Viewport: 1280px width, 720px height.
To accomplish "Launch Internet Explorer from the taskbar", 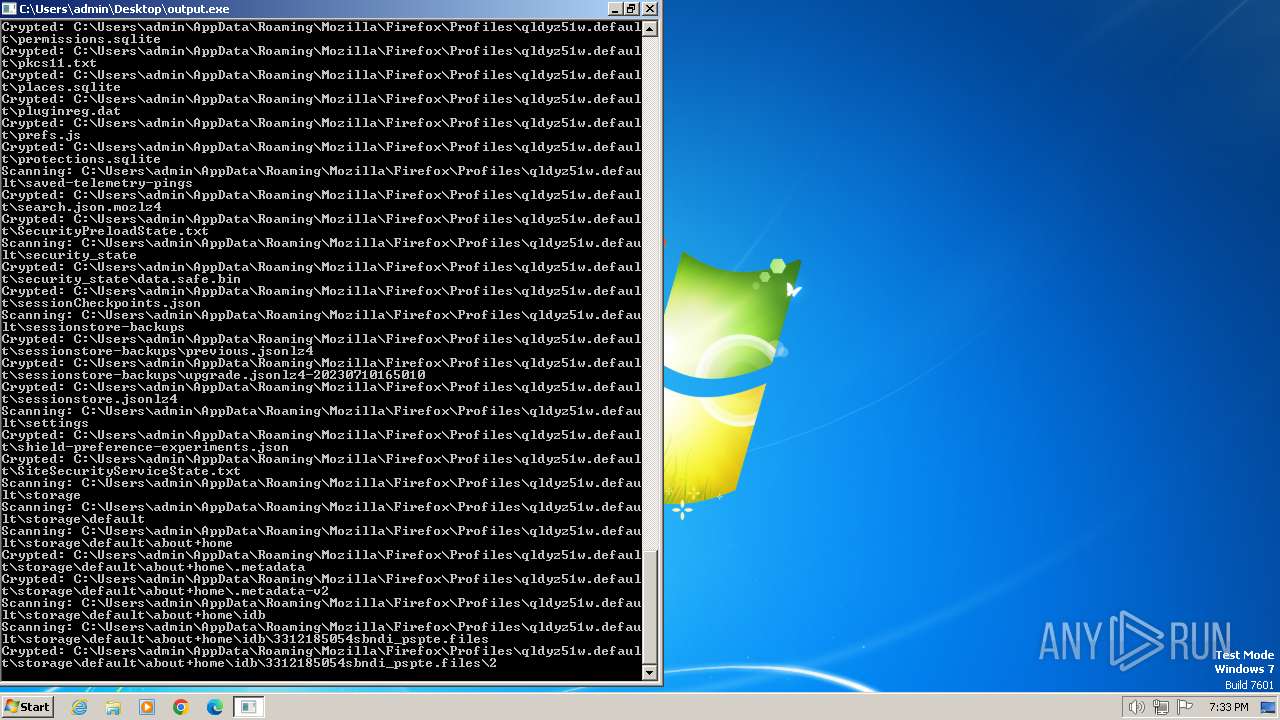I will [x=80, y=707].
